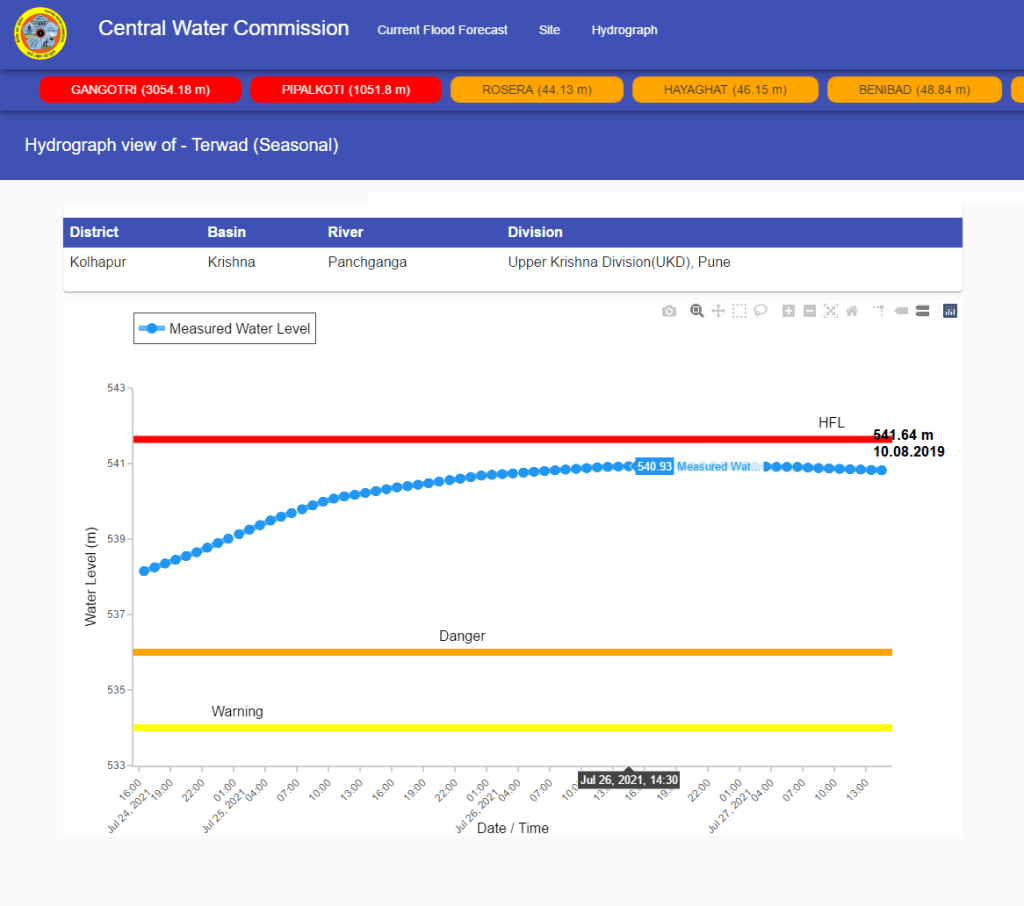Choose the Box Select tool

pyautogui.click(x=739, y=311)
